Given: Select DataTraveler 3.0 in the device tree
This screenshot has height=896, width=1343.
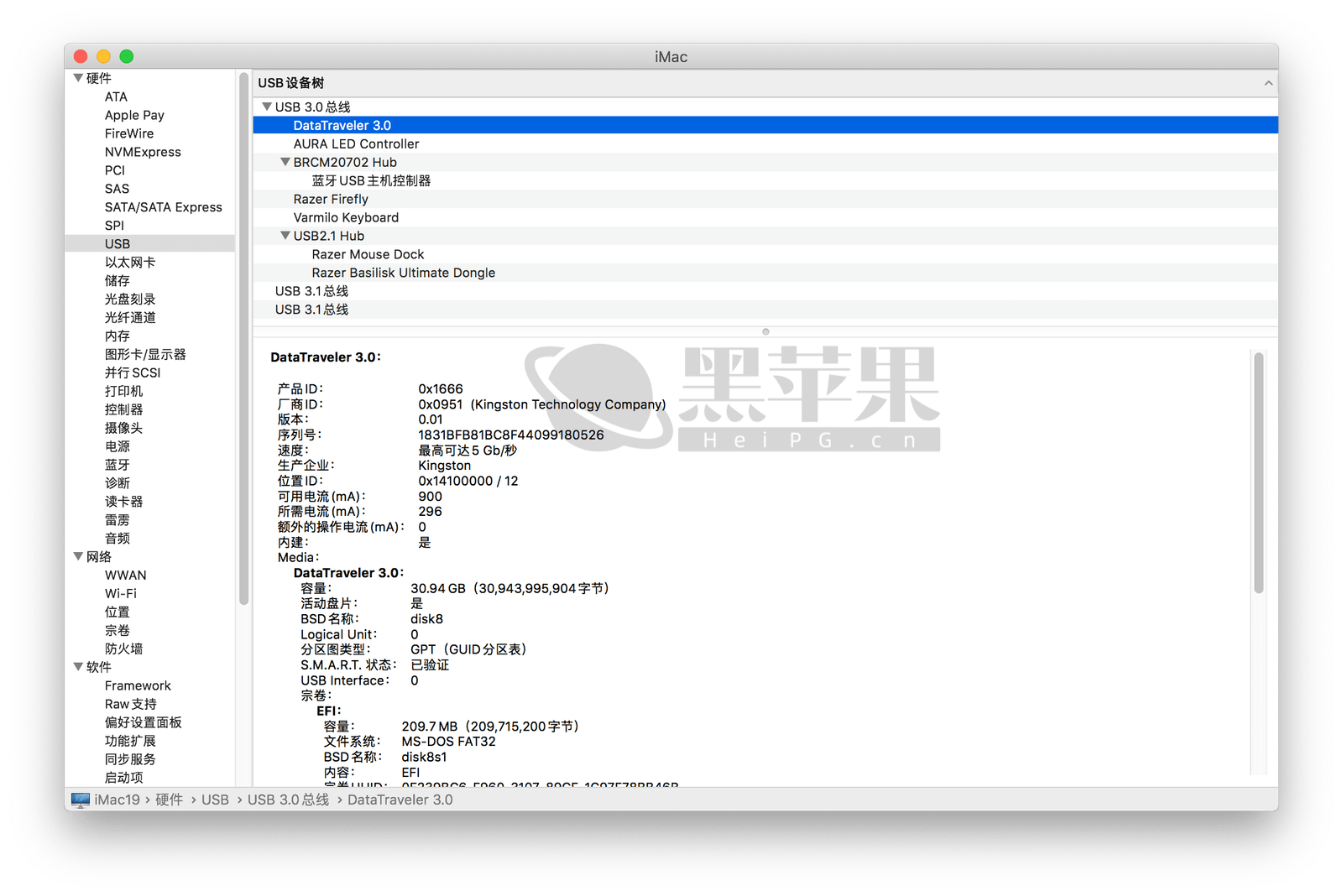Looking at the screenshot, I should pos(766,125).
